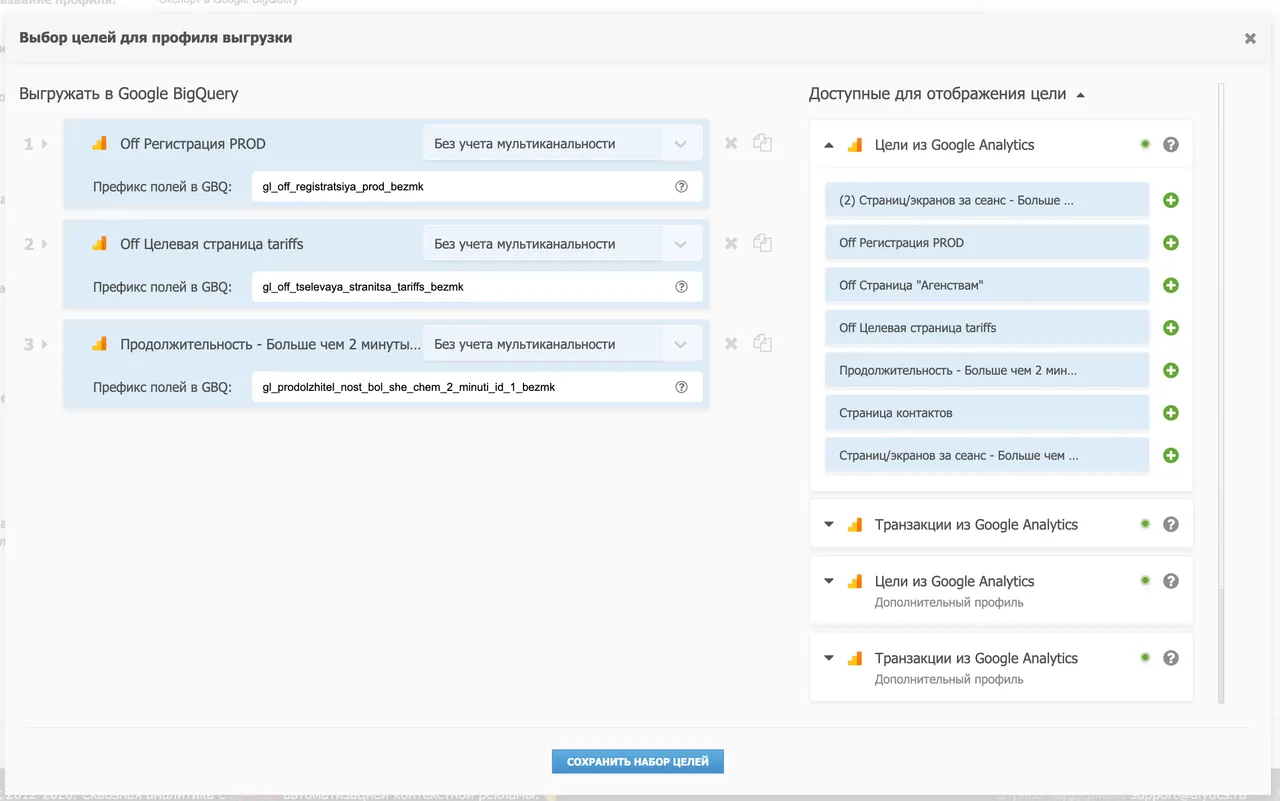Select available goal 'Off Страница "Агенствам"'
The width and height of the screenshot is (1280, 801).
point(988,285)
